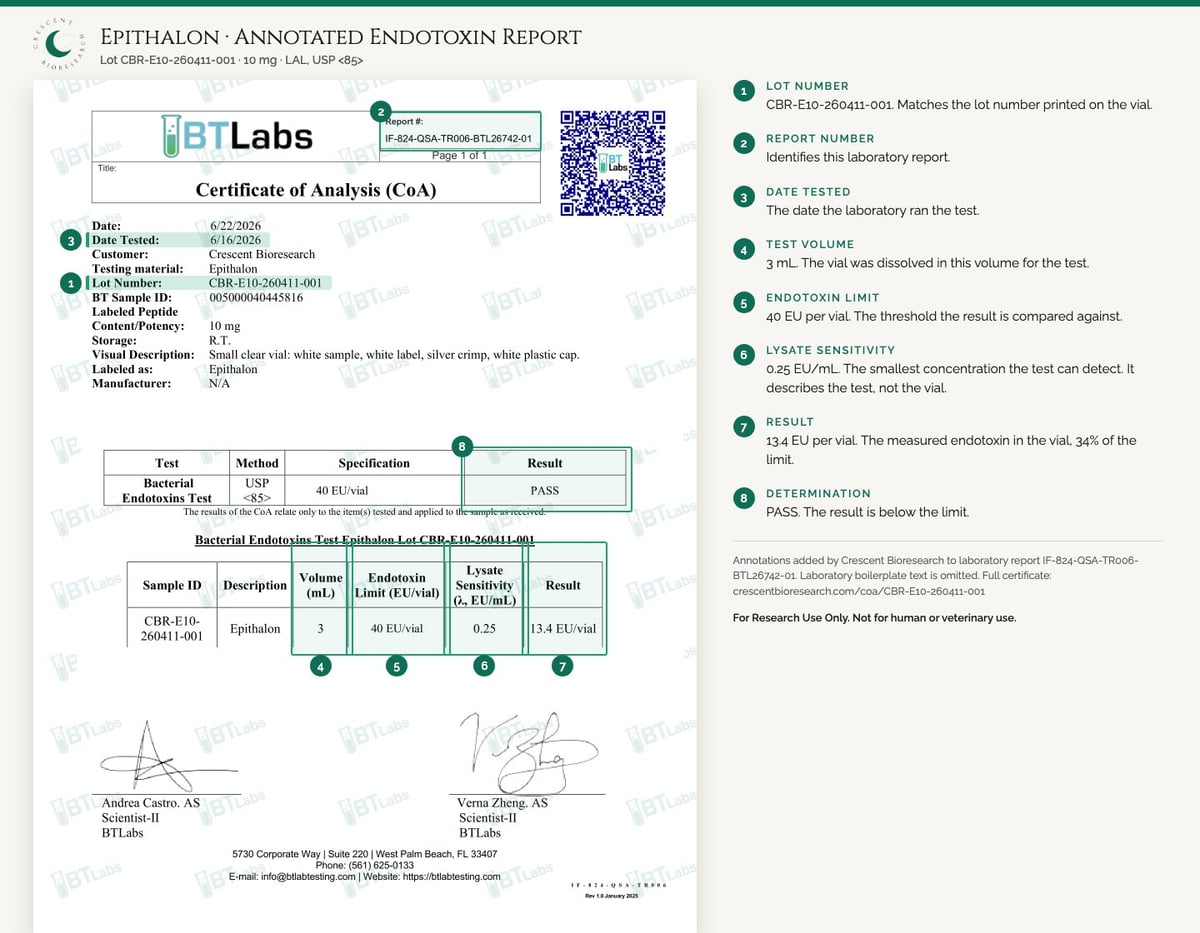Click the 'PASS' result cell
This screenshot has height=933, width=1200.
(545, 490)
